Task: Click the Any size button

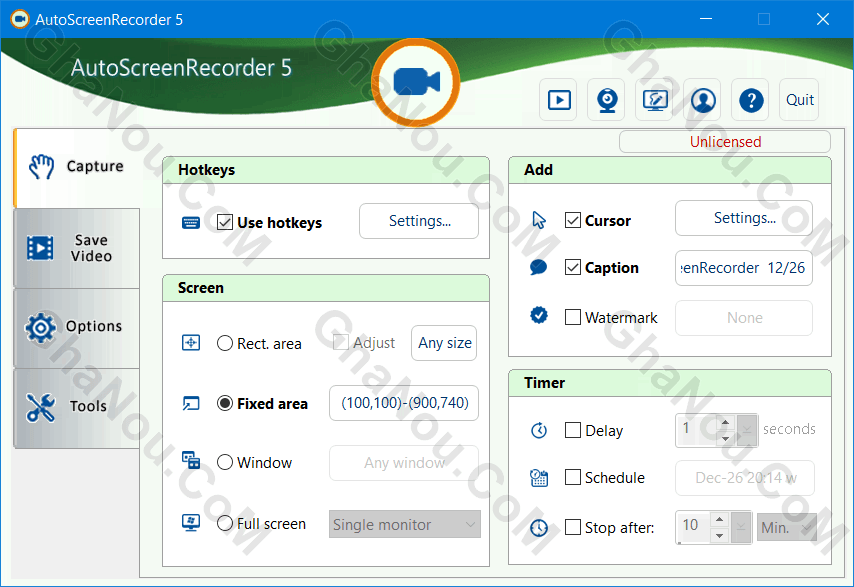Action: pyautogui.click(x=444, y=343)
